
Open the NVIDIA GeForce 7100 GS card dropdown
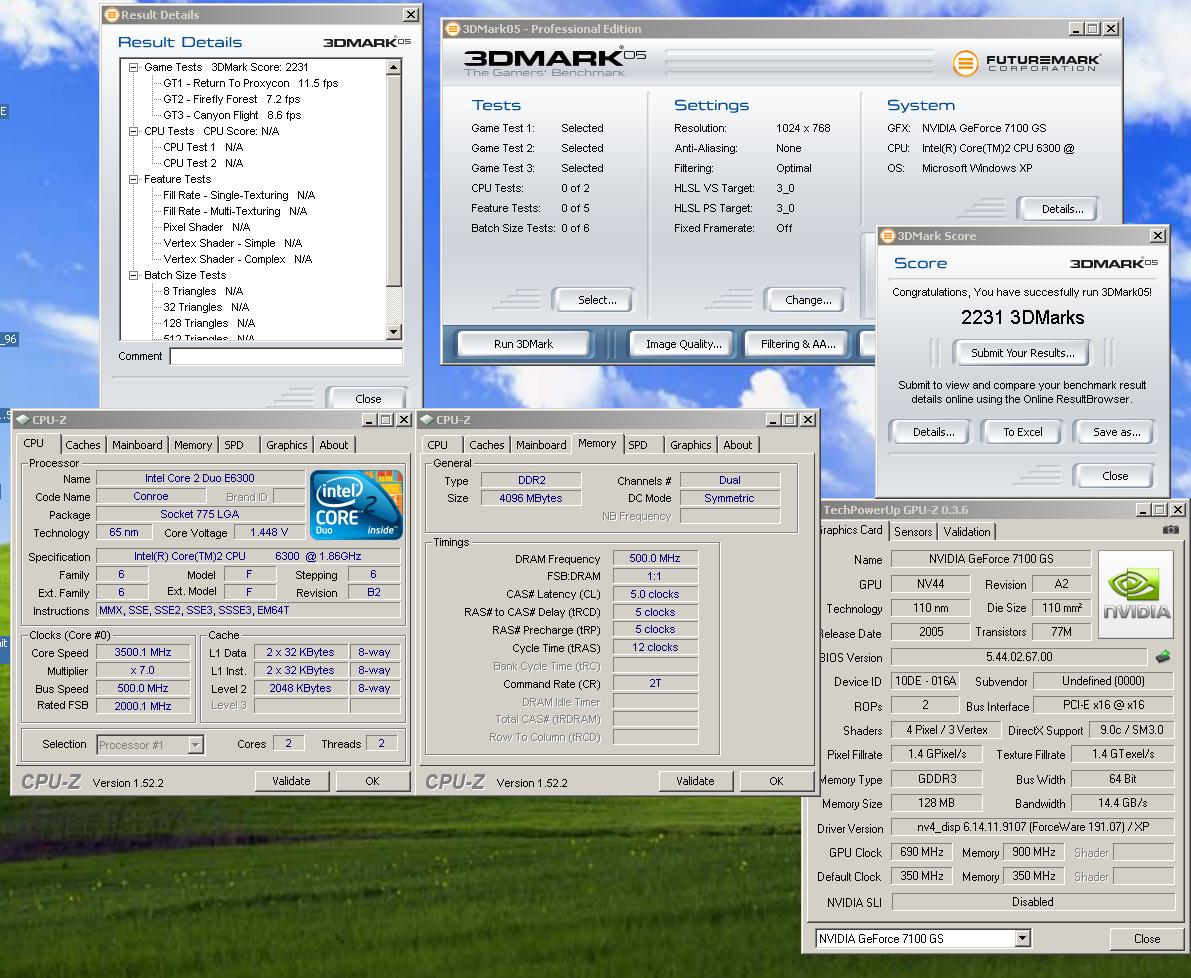[1022, 939]
